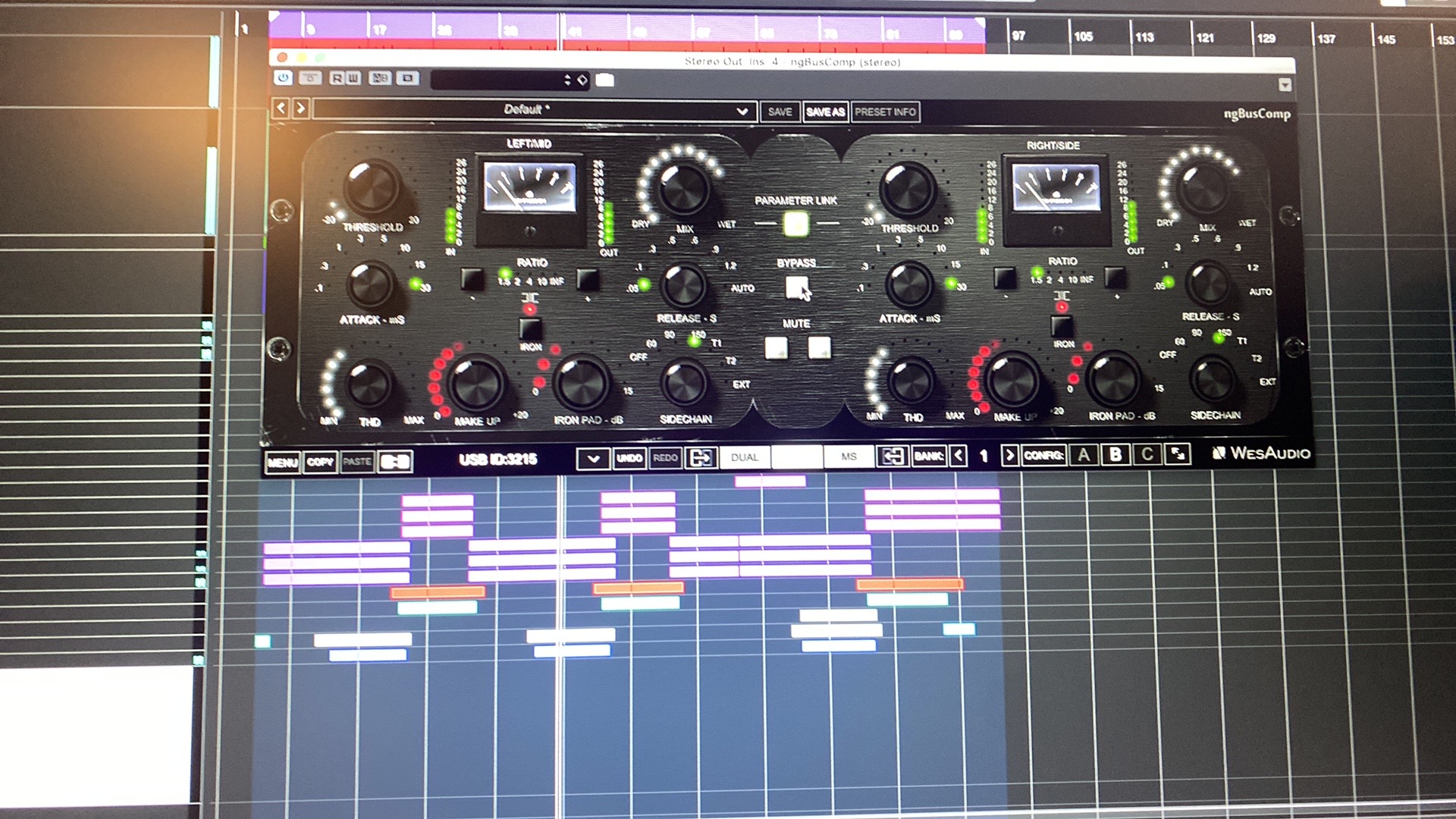Open the dropdown arrow before UNDO
Screen dimensions: 1456x819
[593, 459]
